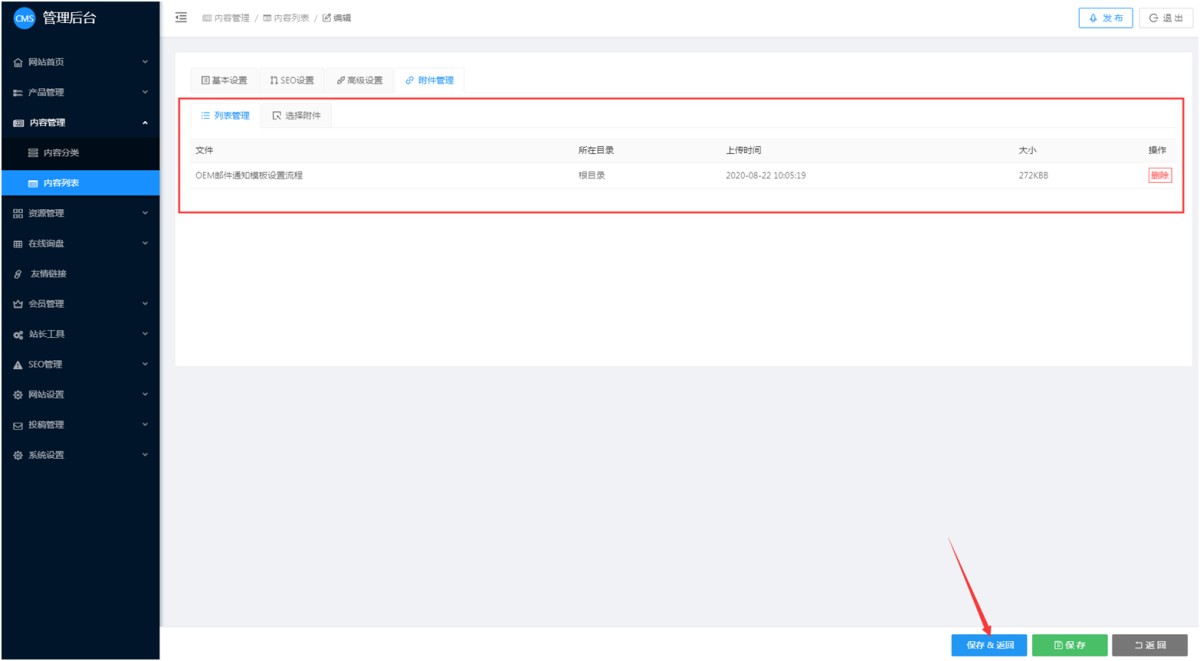Expand the 站长工具 menu chevron
This screenshot has width=1200, height=661.
(x=145, y=334)
